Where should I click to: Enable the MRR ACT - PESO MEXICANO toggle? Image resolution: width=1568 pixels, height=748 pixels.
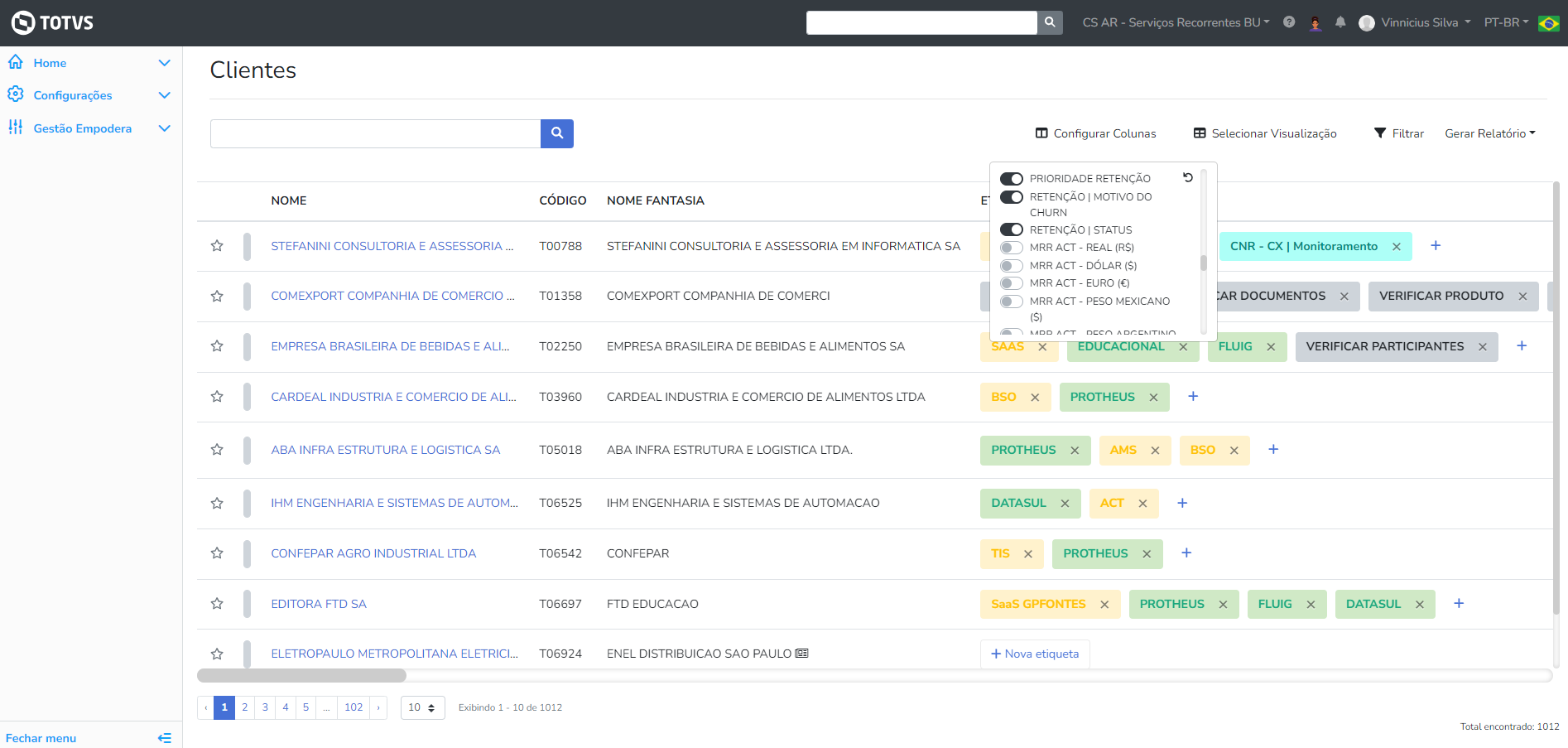[1012, 302]
